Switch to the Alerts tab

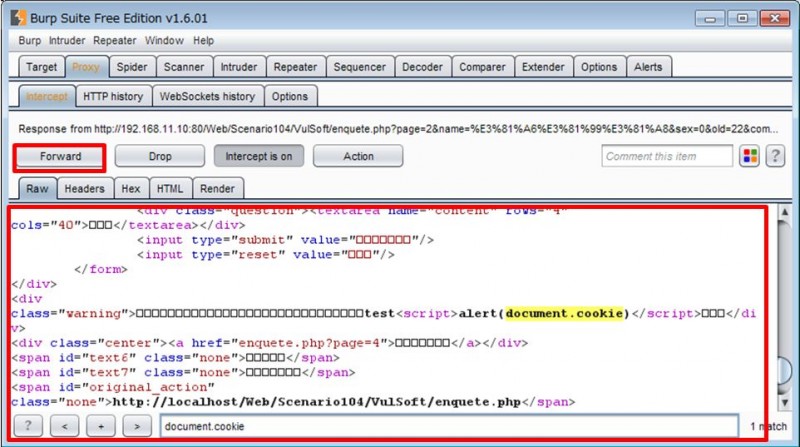coord(648,67)
